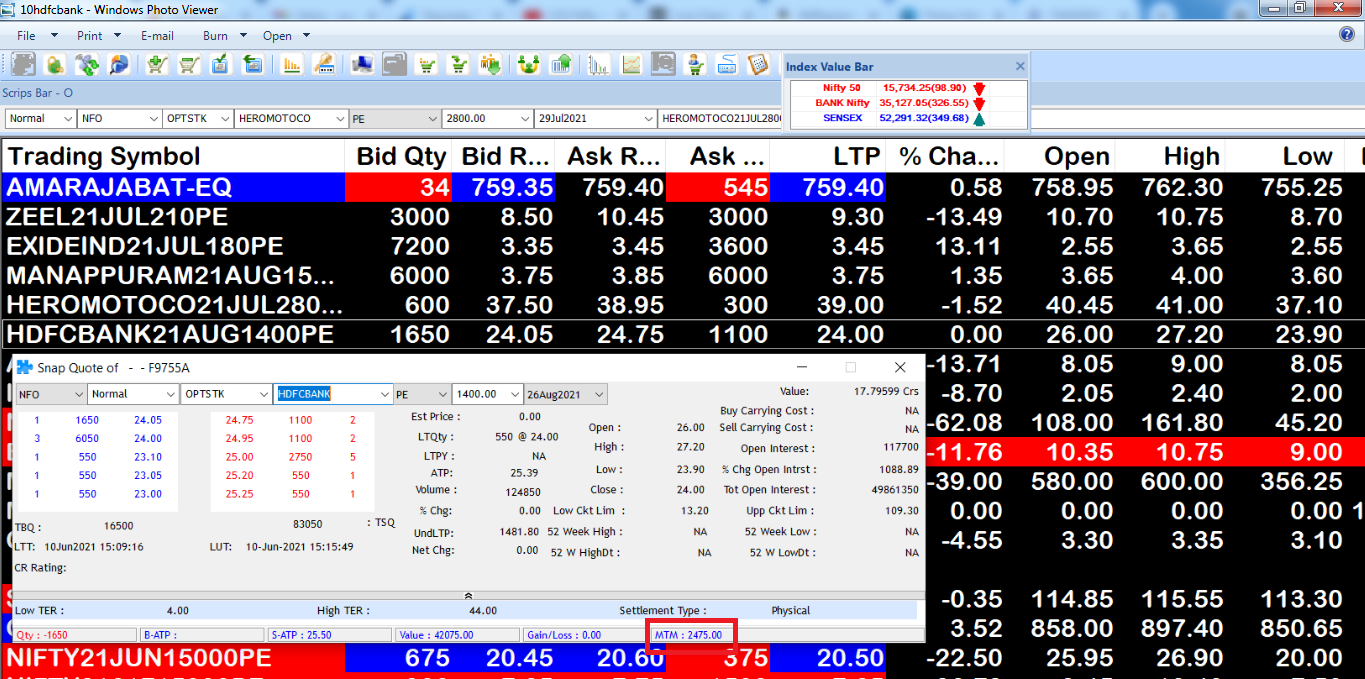Screen dimensions: 1365x679
Task: Close the Index Value Bar panel
Action: click(x=1020, y=66)
